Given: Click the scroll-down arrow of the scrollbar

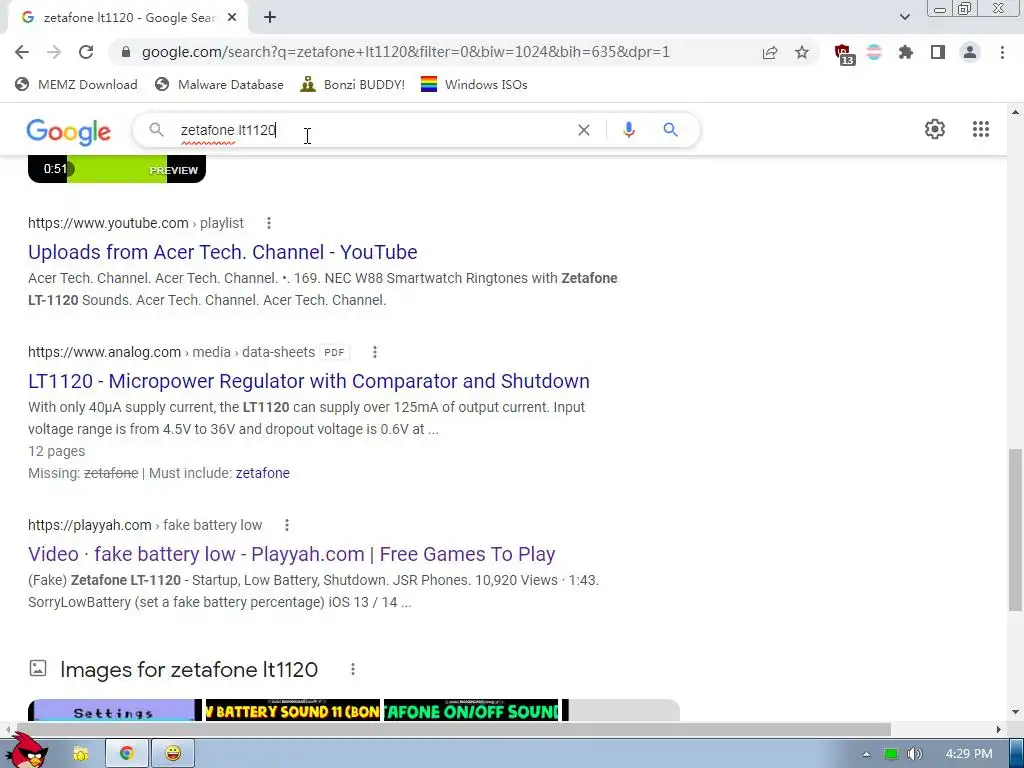Looking at the screenshot, I should pyautogui.click(x=1015, y=712).
